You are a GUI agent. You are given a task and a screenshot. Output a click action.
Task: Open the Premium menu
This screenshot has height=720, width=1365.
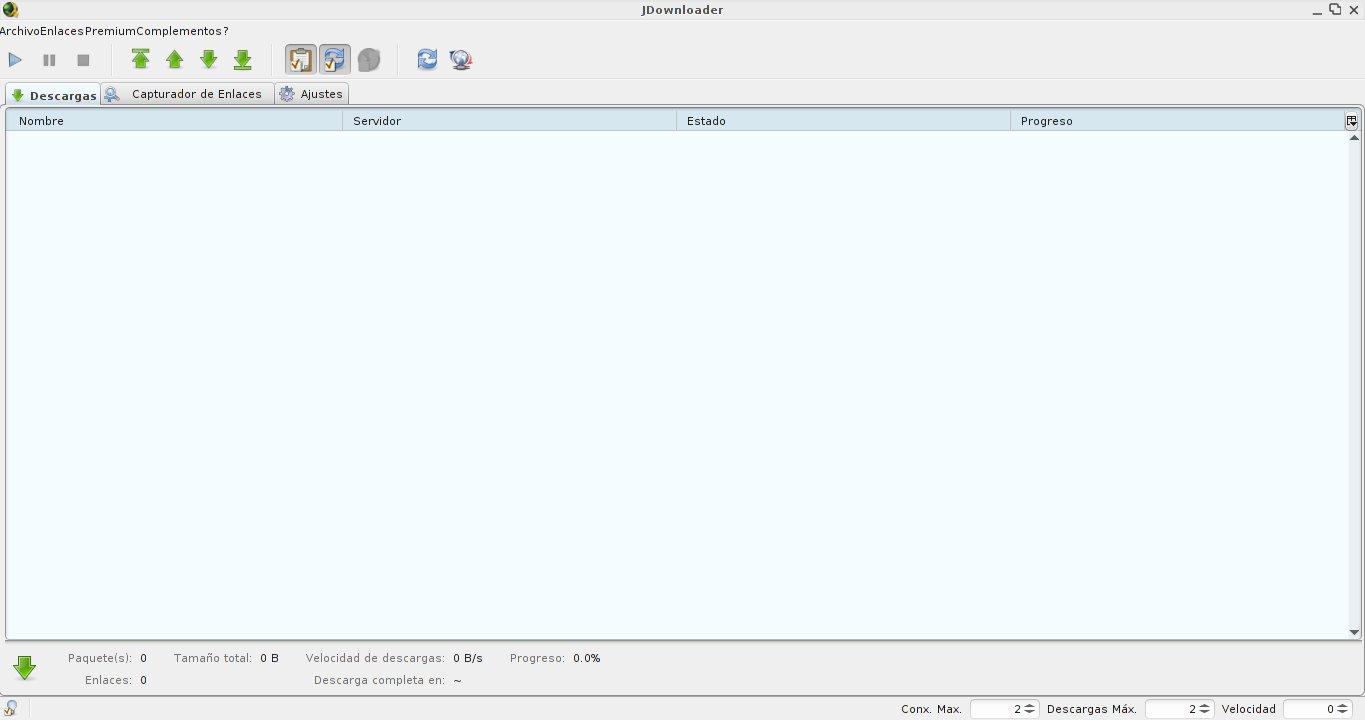click(x=110, y=31)
